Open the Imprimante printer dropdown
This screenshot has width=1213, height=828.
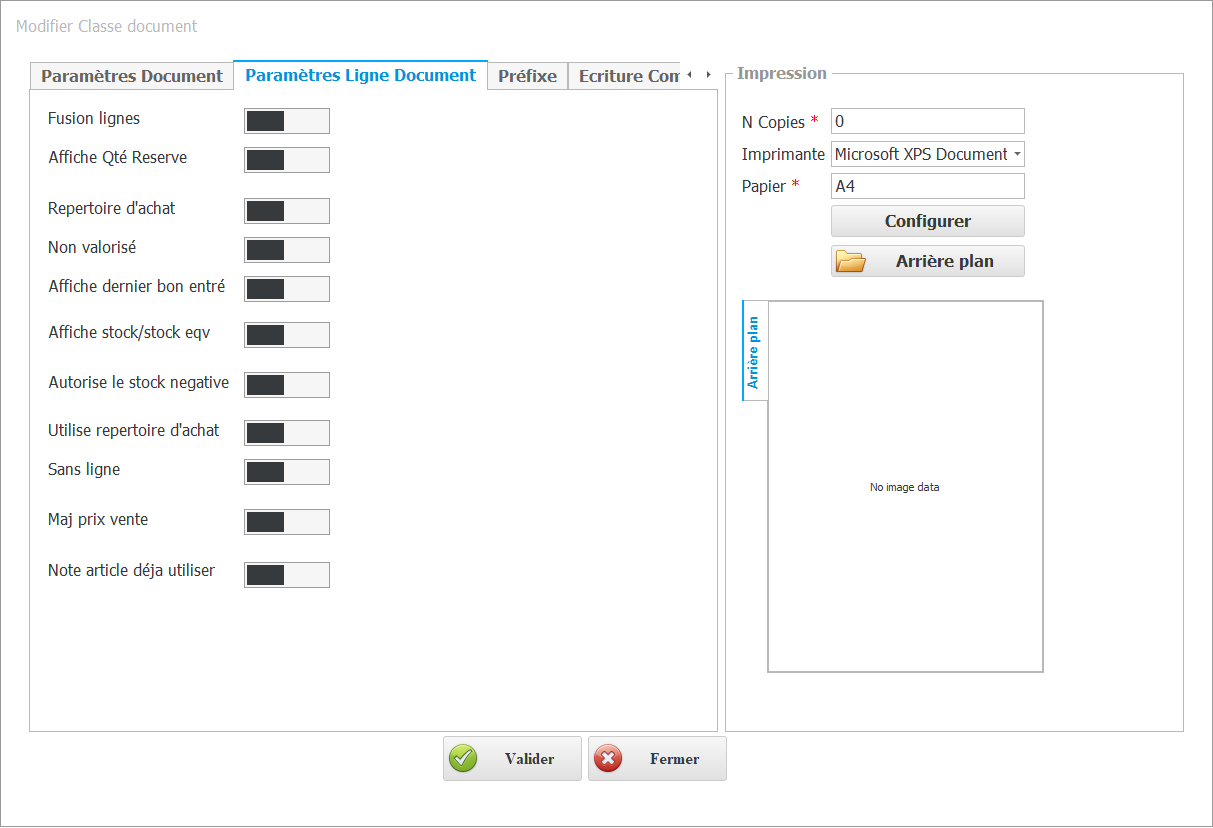1015,154
